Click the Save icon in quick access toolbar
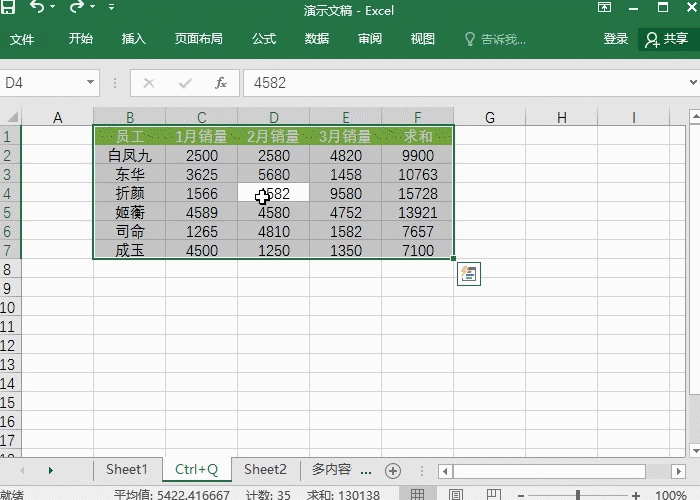Viewport: 700px width, 500px height. [8, 7]
